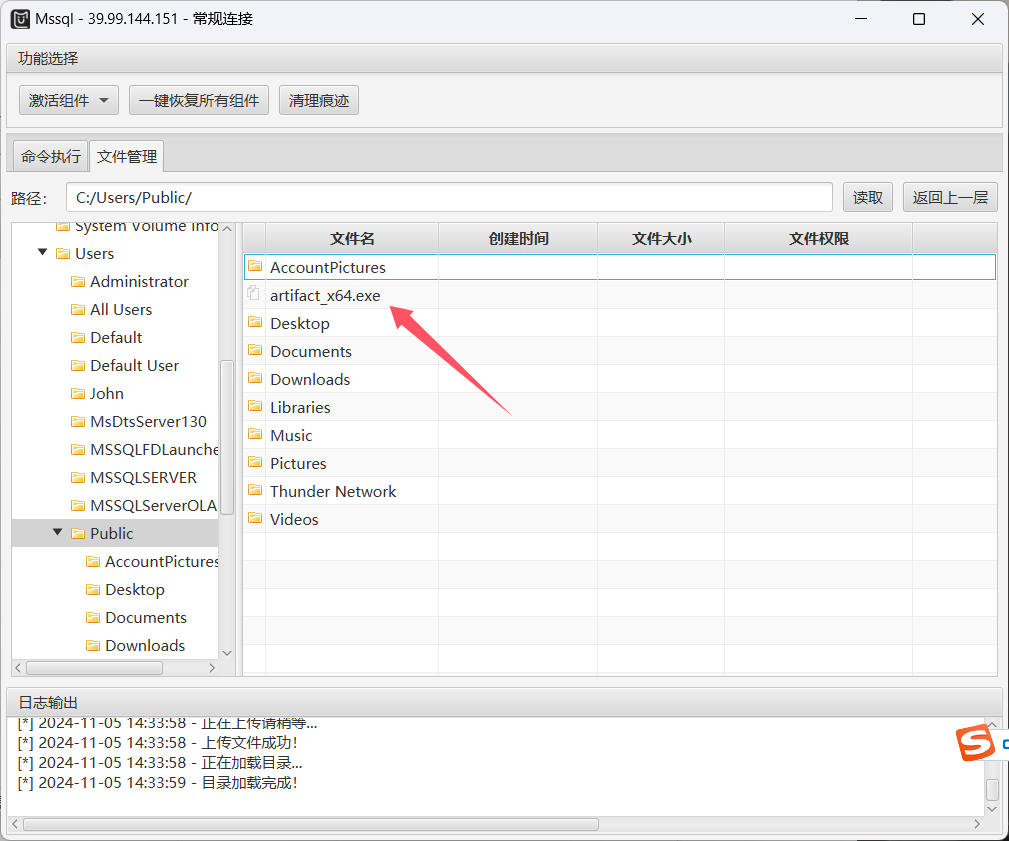Select the Default folder in the tree
The height and width of the screenshot is (841, 1009).
coord(116,338)
